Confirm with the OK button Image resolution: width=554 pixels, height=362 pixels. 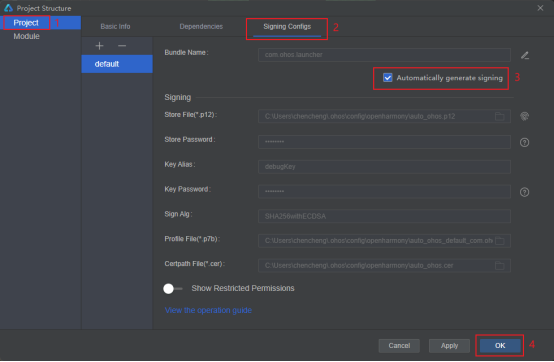[500, 346]
